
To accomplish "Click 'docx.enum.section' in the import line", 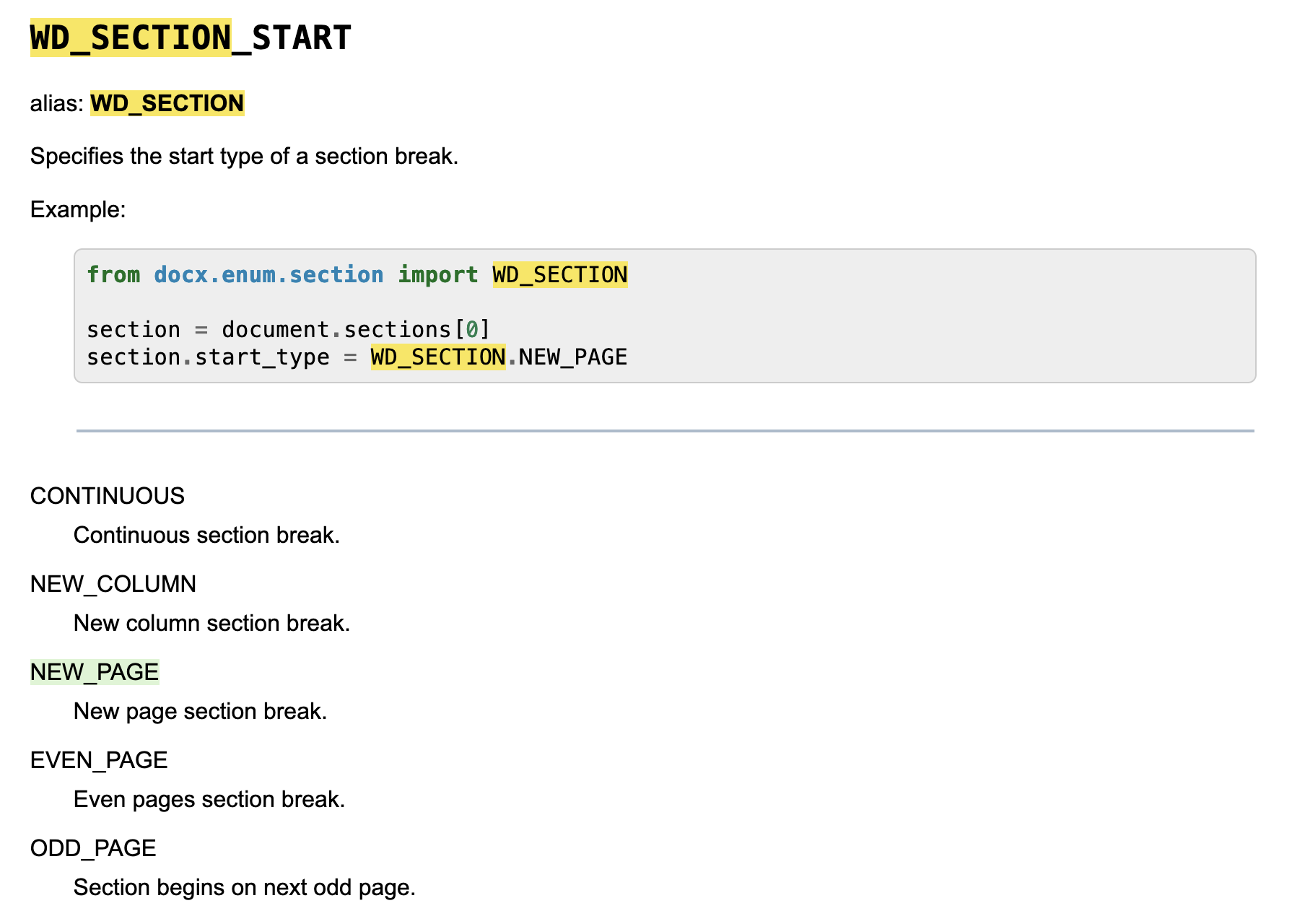I will tap(269, 275).
